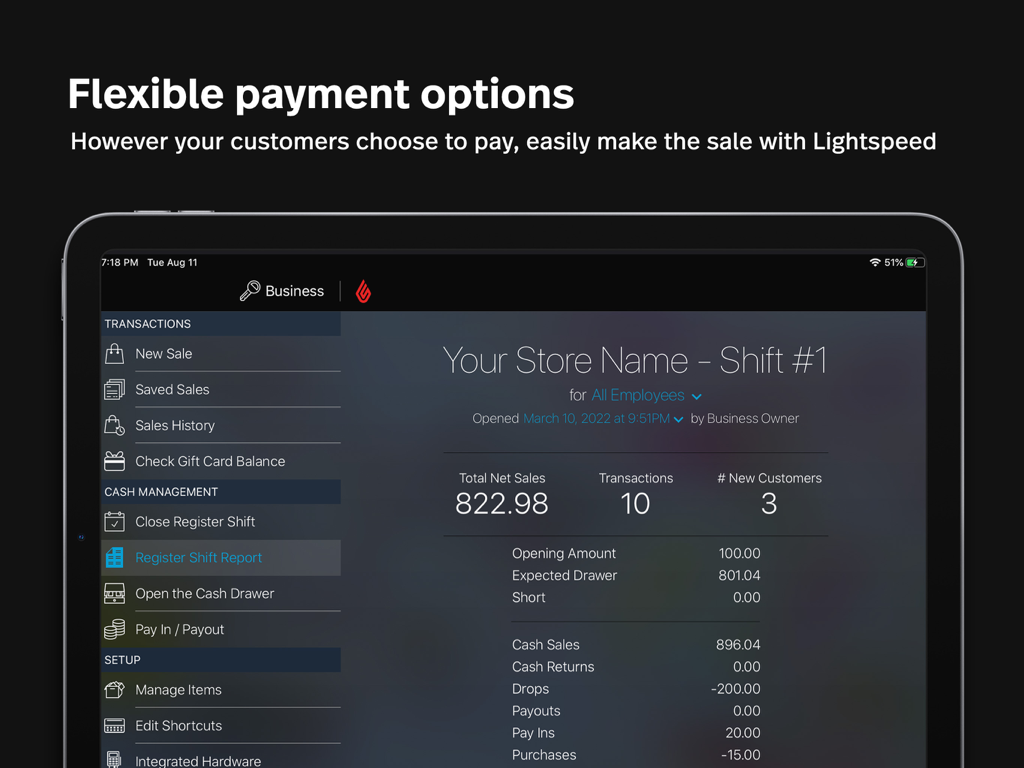Viewport: 1024px width, 768px height.
Task: Select the Register Shift Report cash icon
Action: [115, 558]
